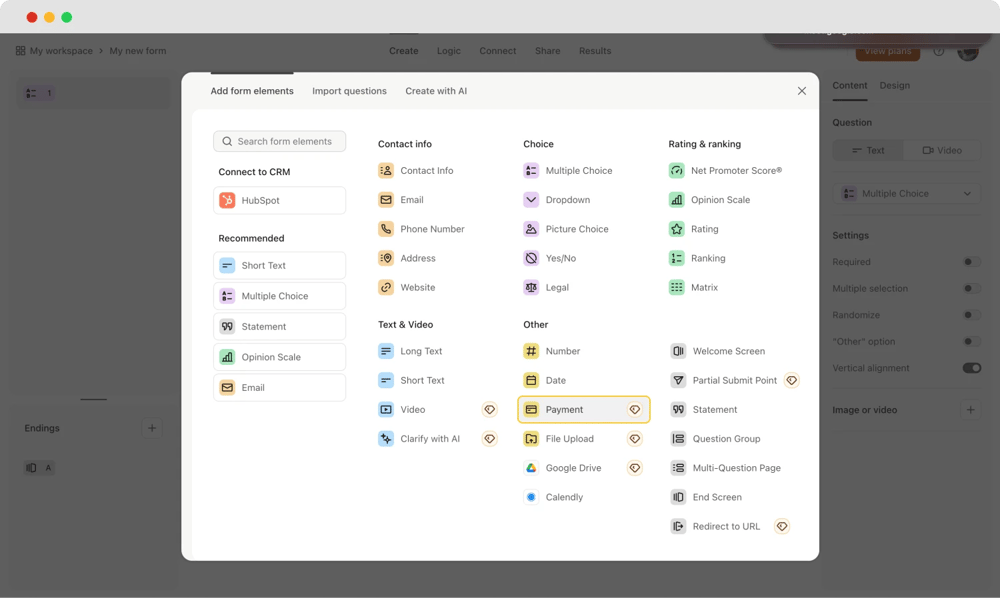Enable the Multiple selection toggle
The height and width of the screenshot is (598, 1000).
point(971,289)
